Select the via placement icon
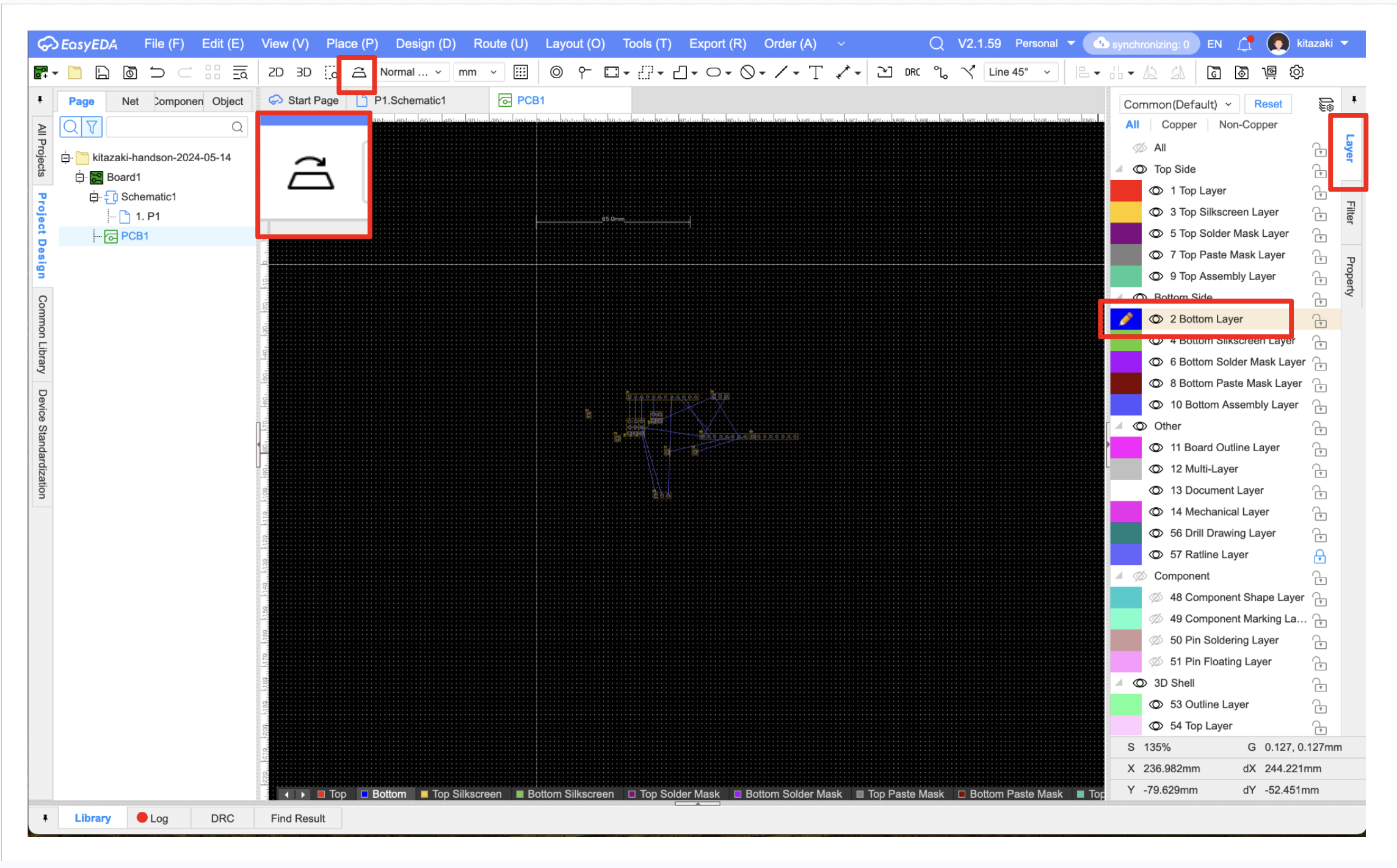Screen dimensions: 1397x868 556,73
